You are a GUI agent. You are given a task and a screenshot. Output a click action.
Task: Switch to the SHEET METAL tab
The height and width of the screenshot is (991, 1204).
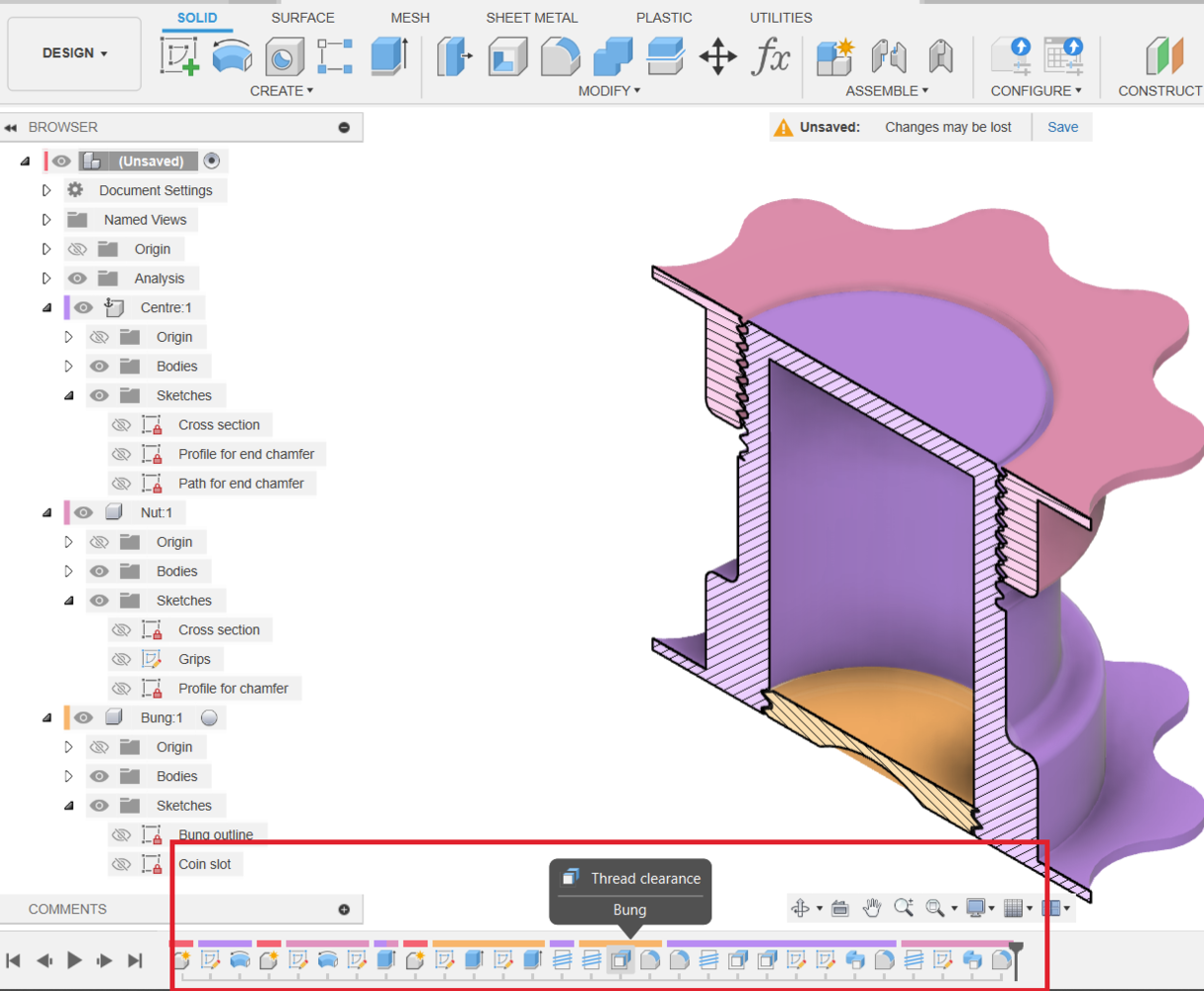531,18
